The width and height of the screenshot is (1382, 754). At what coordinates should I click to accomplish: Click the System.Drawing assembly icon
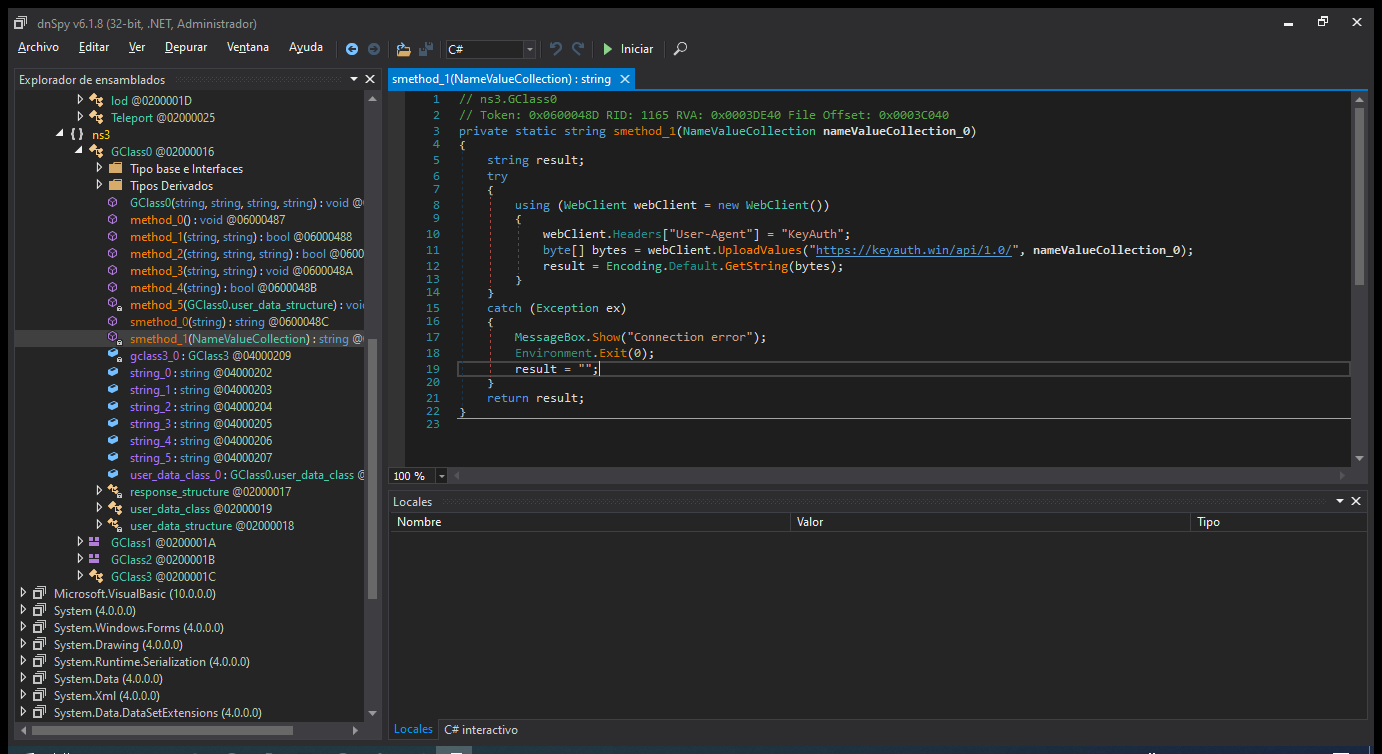click(x=40, y=644)
